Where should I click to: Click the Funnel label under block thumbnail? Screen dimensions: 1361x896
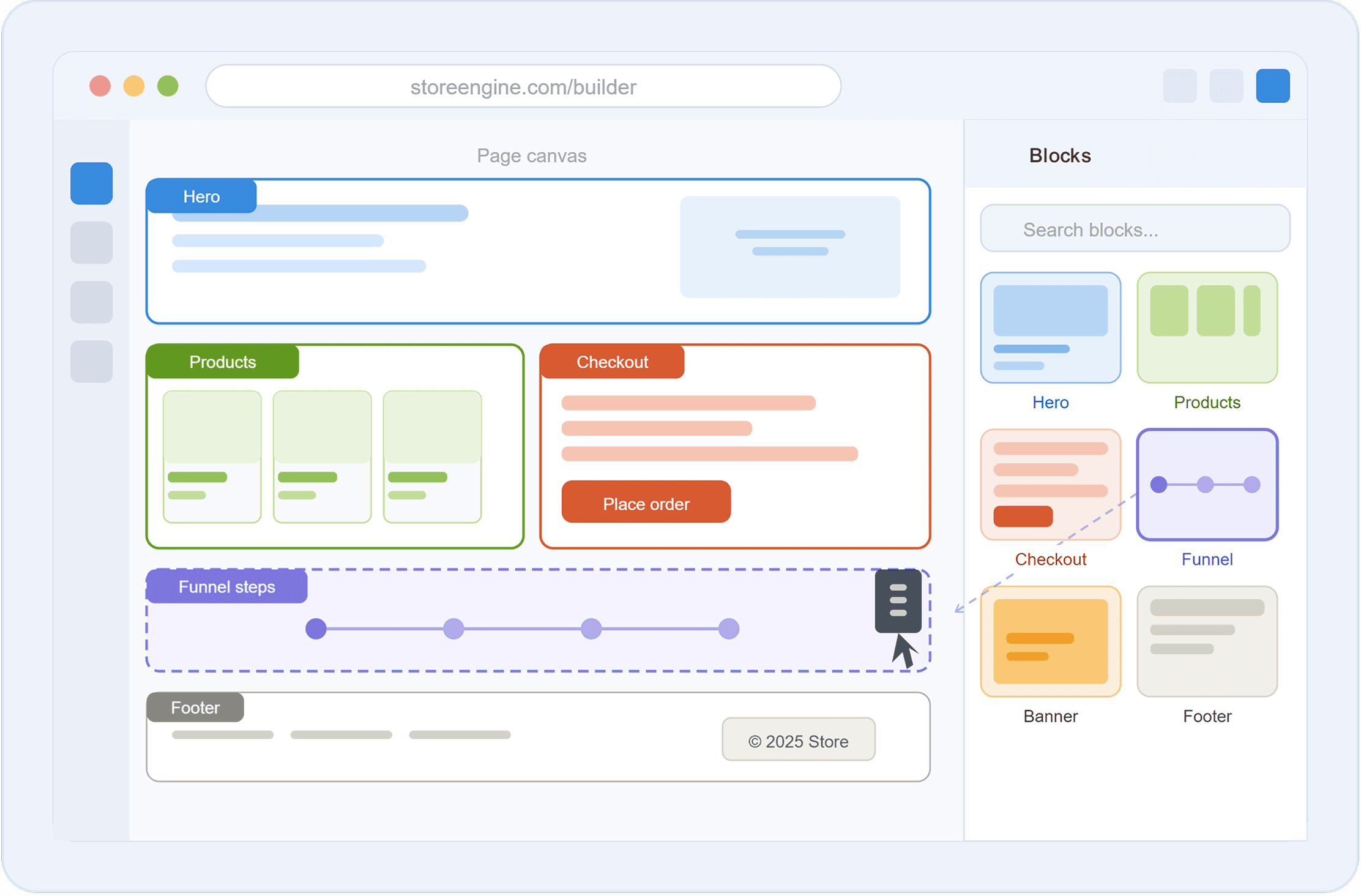point(1207,559)
